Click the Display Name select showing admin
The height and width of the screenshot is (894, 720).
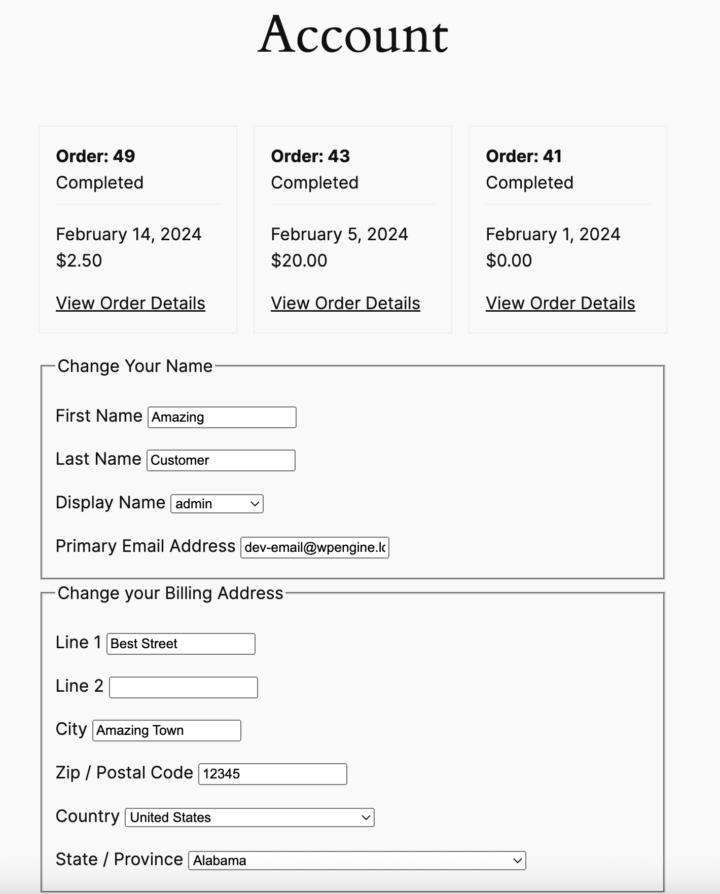pos(216,503)
